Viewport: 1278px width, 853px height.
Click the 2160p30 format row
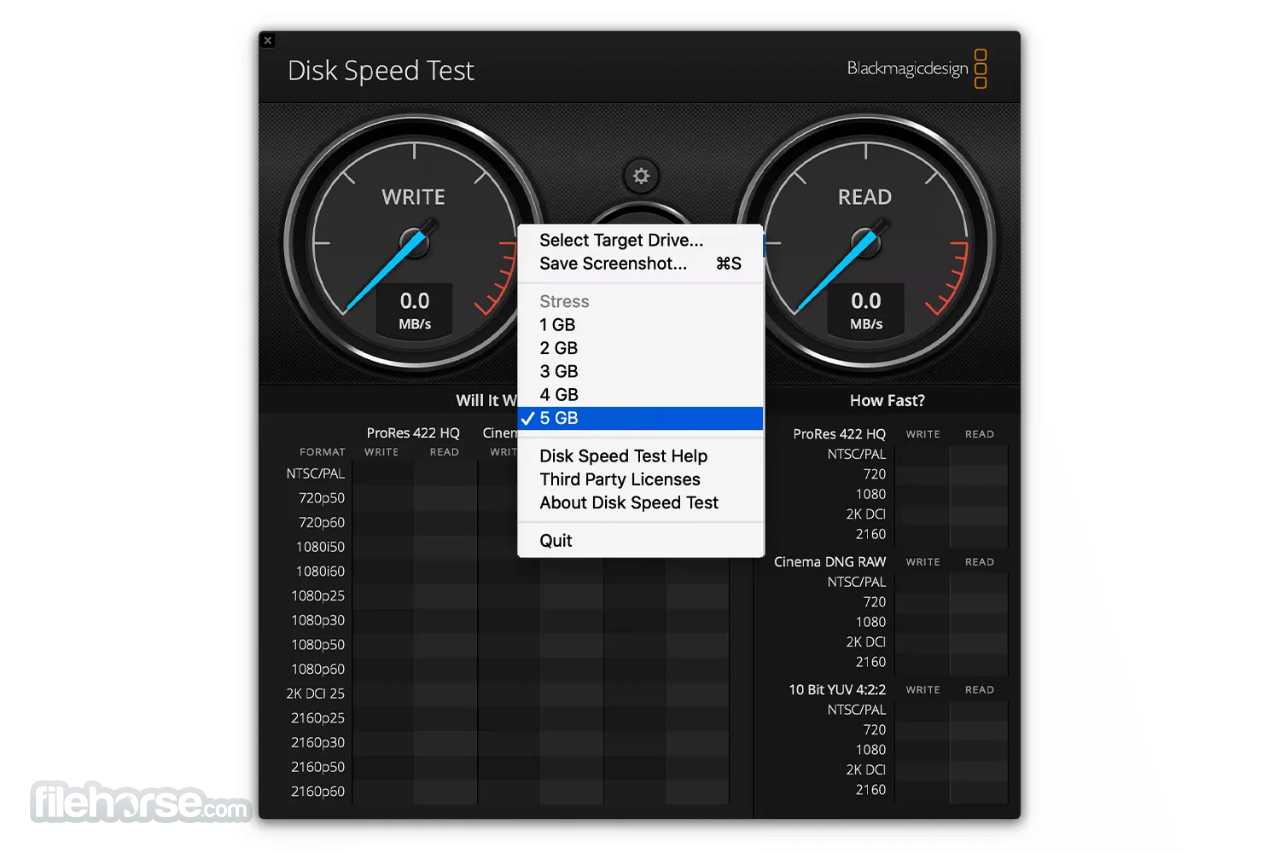(x=318, y=743)
